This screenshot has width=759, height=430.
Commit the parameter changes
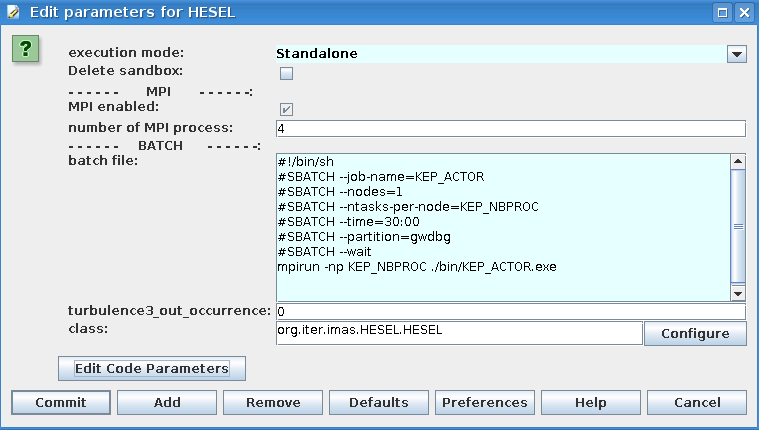click(61, 402)
